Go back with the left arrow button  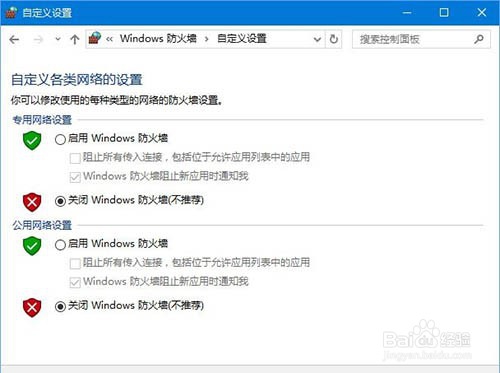[x=14, y=40]
